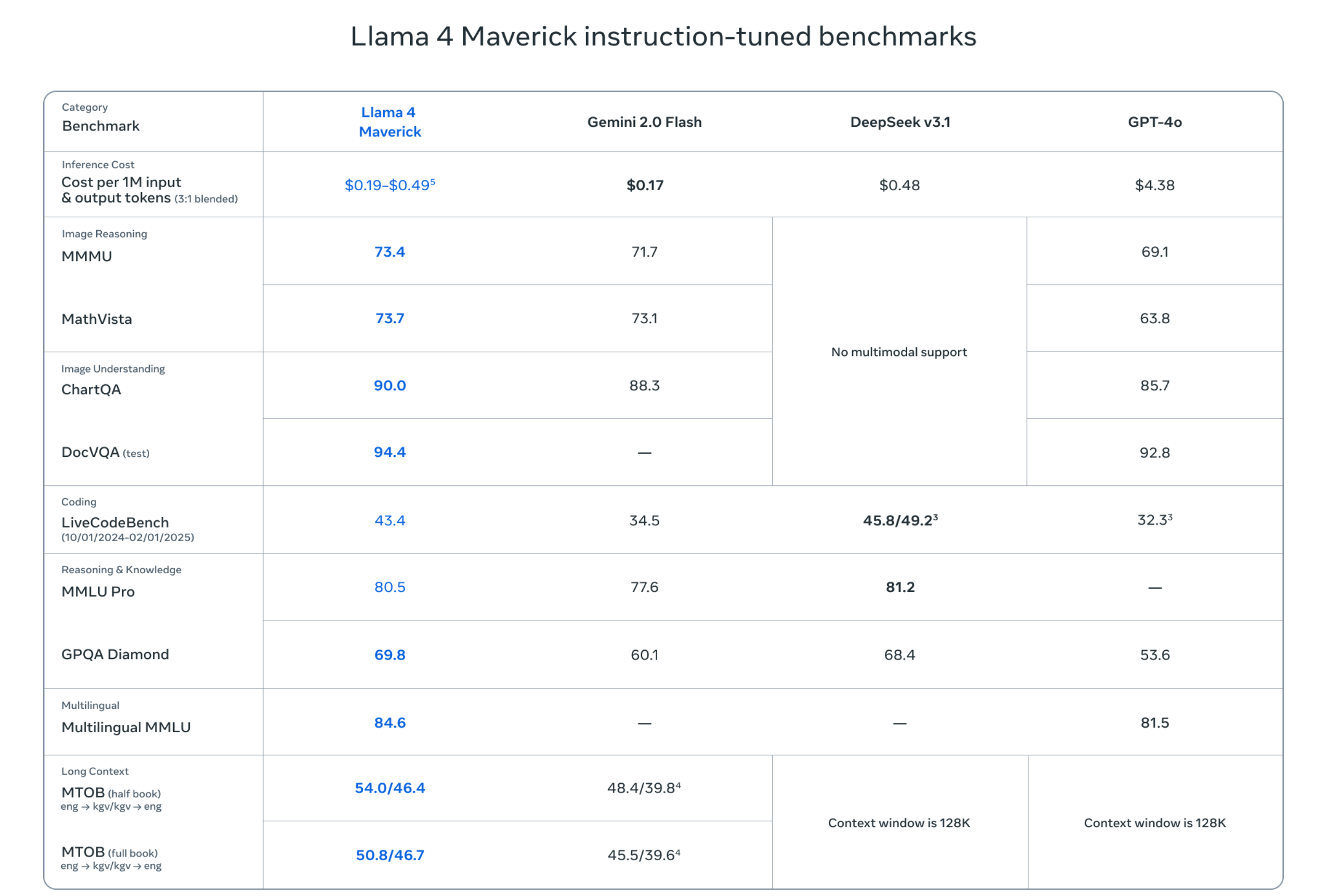This screenshot has width=1329, height=896.
Task: Click the '69.8' GPQA Diamond score
Action: 390,654
